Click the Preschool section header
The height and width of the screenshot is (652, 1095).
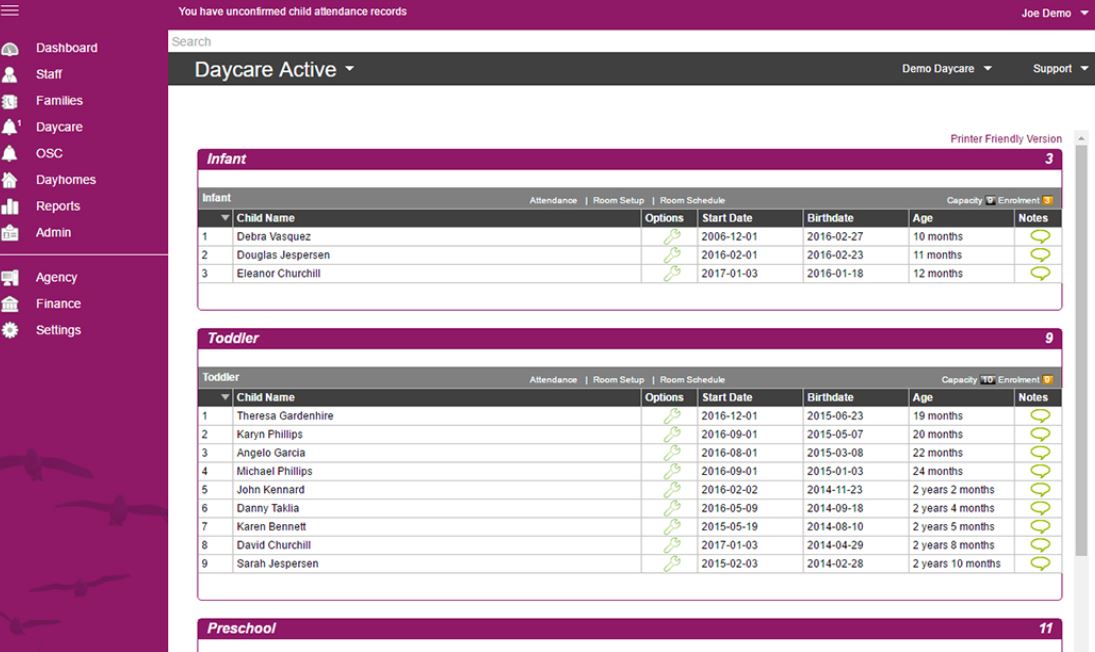tap(629, 628)
